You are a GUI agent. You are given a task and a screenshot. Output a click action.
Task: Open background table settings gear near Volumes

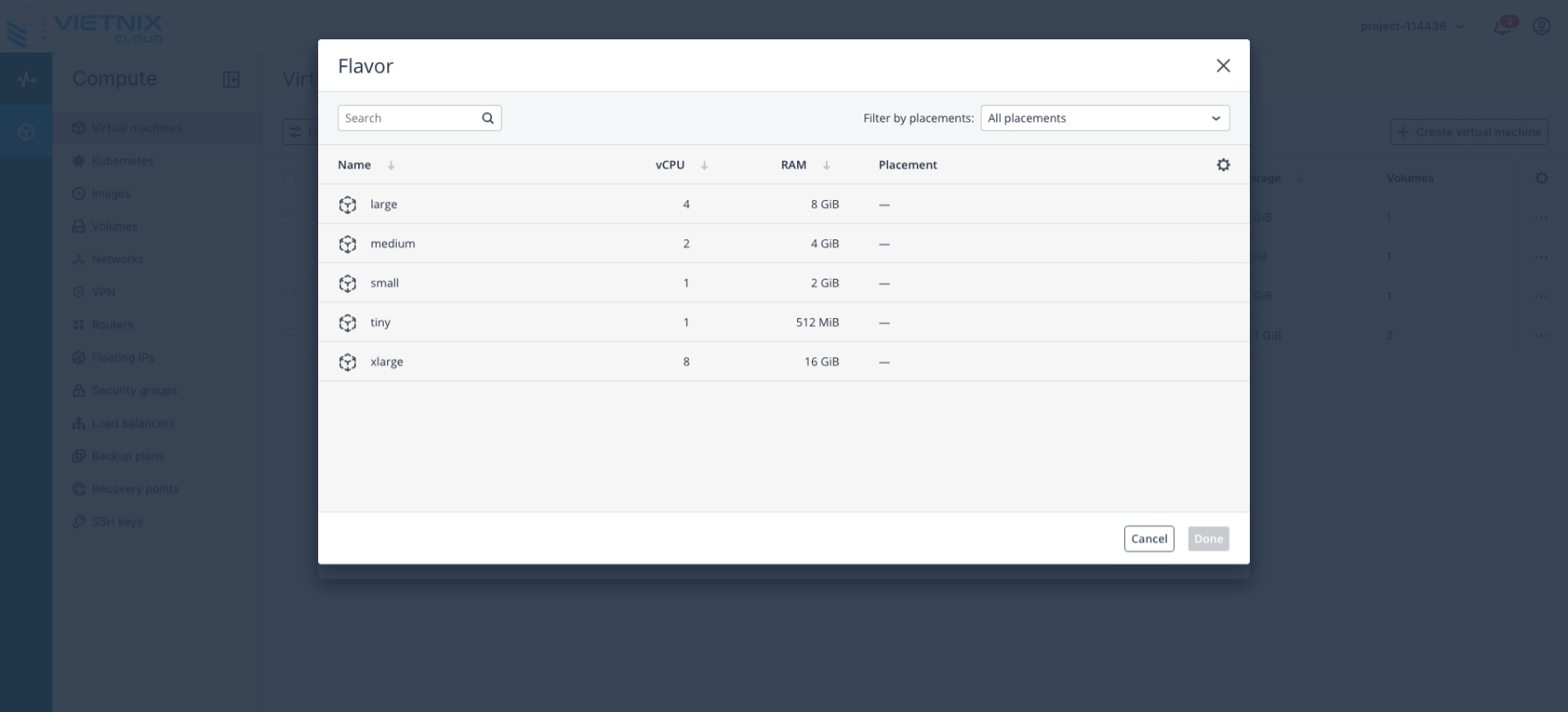pos(1541,178)
